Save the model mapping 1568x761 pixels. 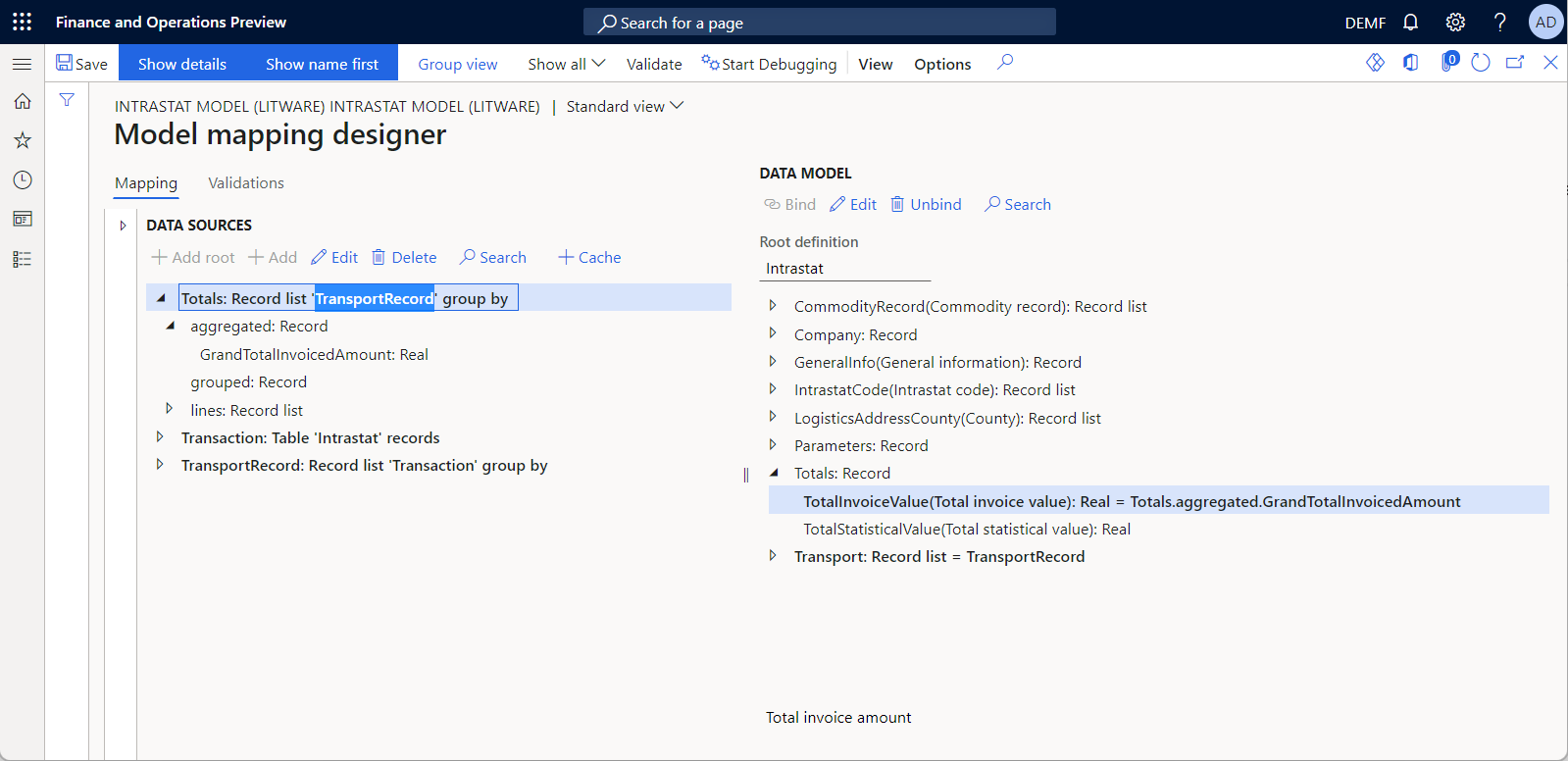click(x=81, y=64)
